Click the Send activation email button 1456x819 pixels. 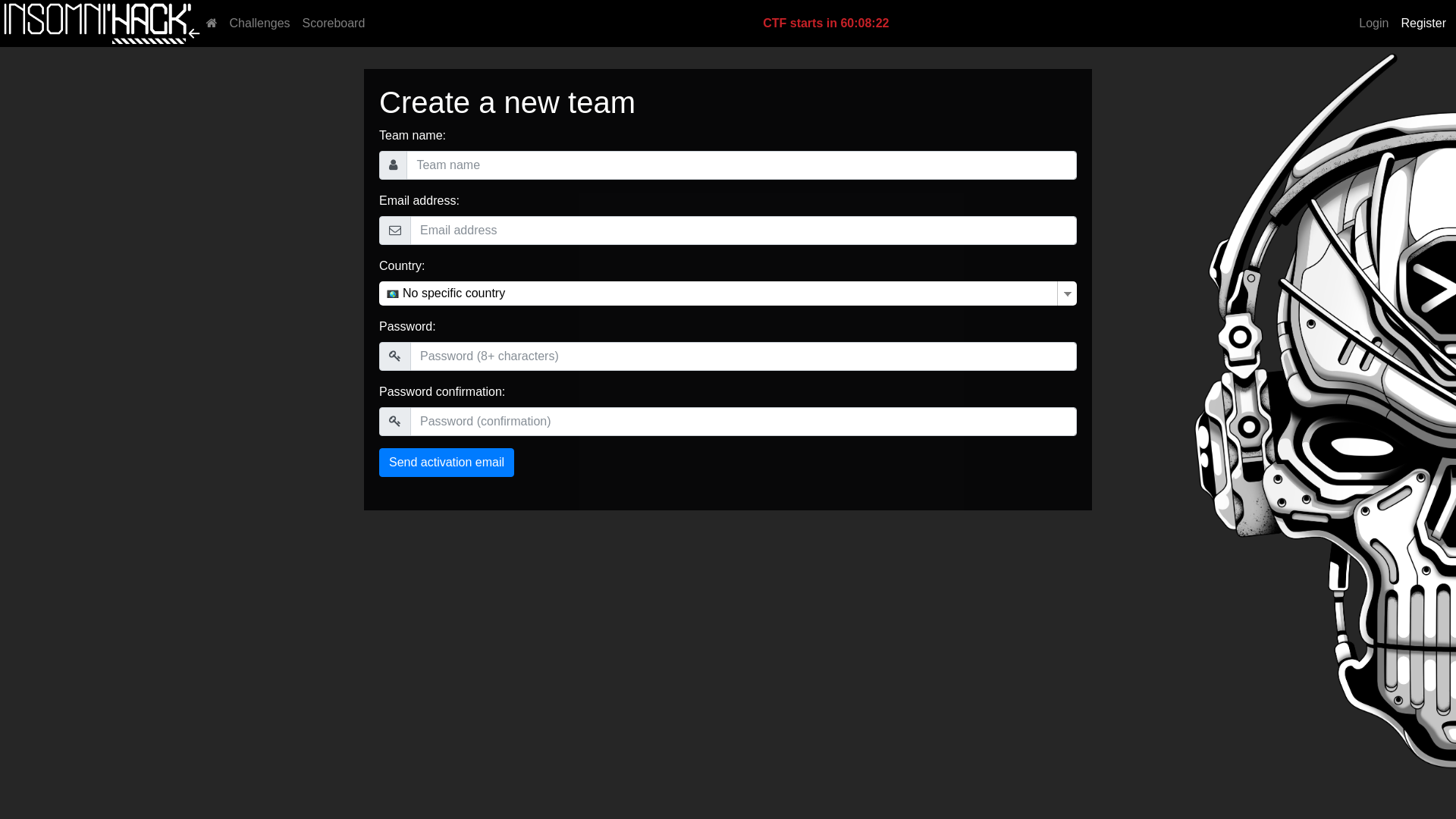click(x=446, y=462)
